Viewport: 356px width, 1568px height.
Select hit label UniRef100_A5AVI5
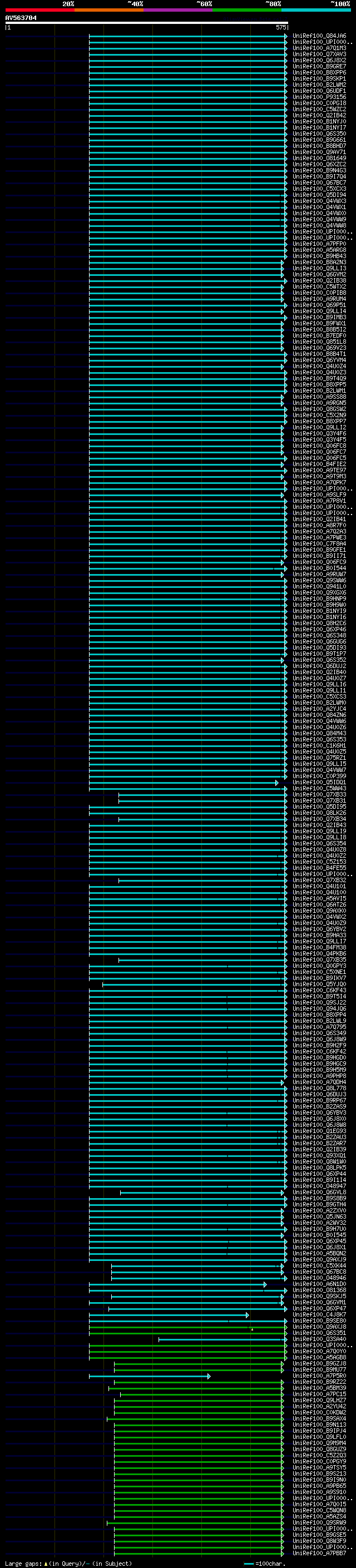click(x=319, y=898)
